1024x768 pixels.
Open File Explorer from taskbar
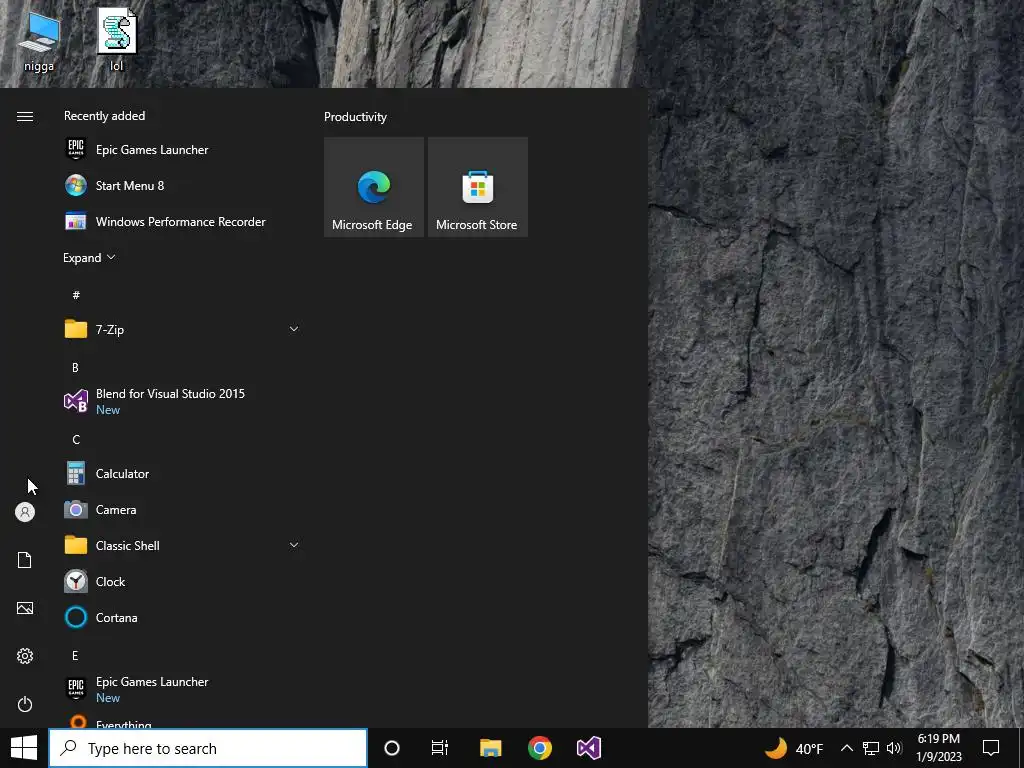point(490,748)
